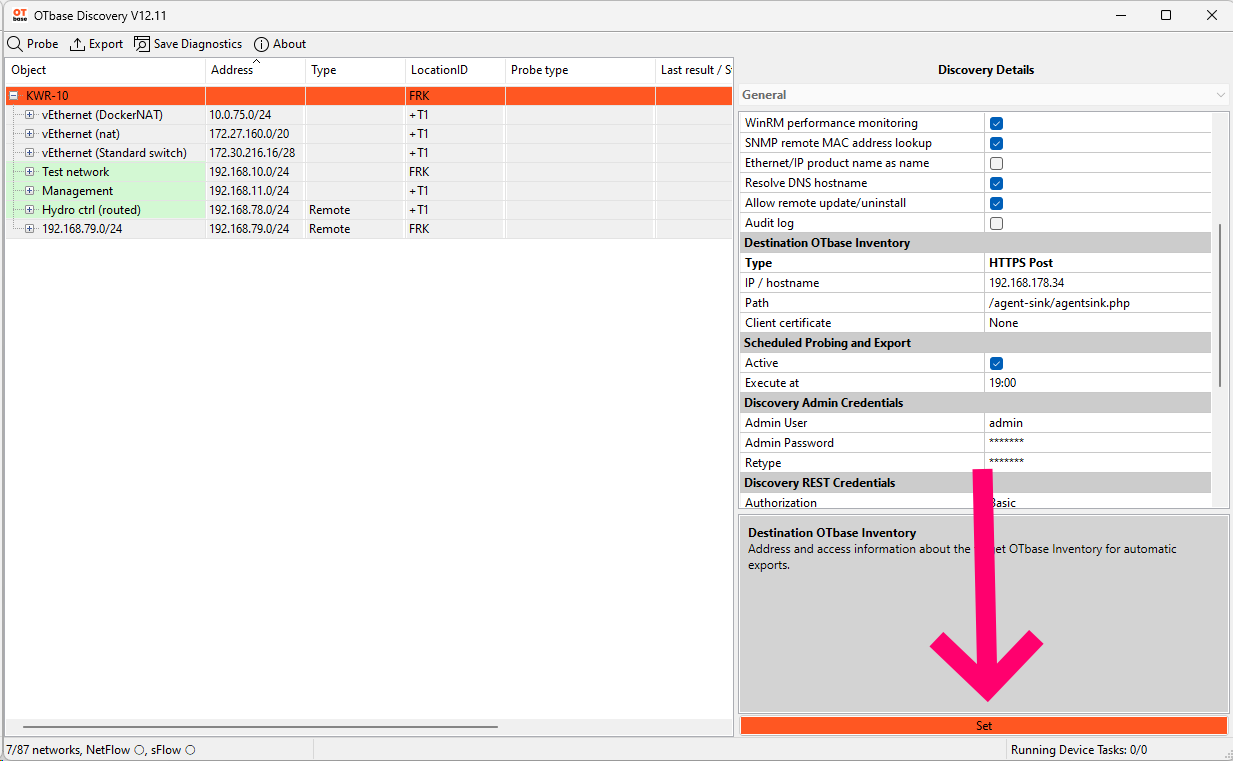Toggle Allow remote update/uninstall checkbox
1233x761 pixels.
point(996,203)
